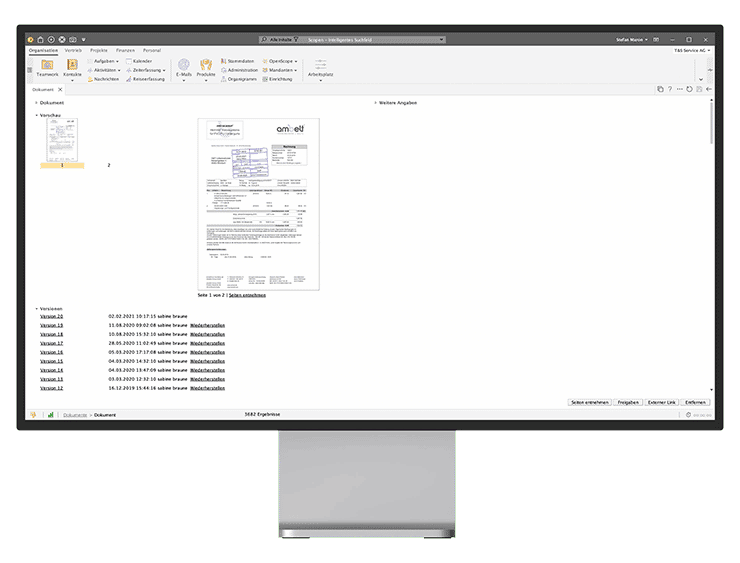Open the Stefan user account dropdown
The height and width of the screenshot is (563, 740).
tap(631, 40)
